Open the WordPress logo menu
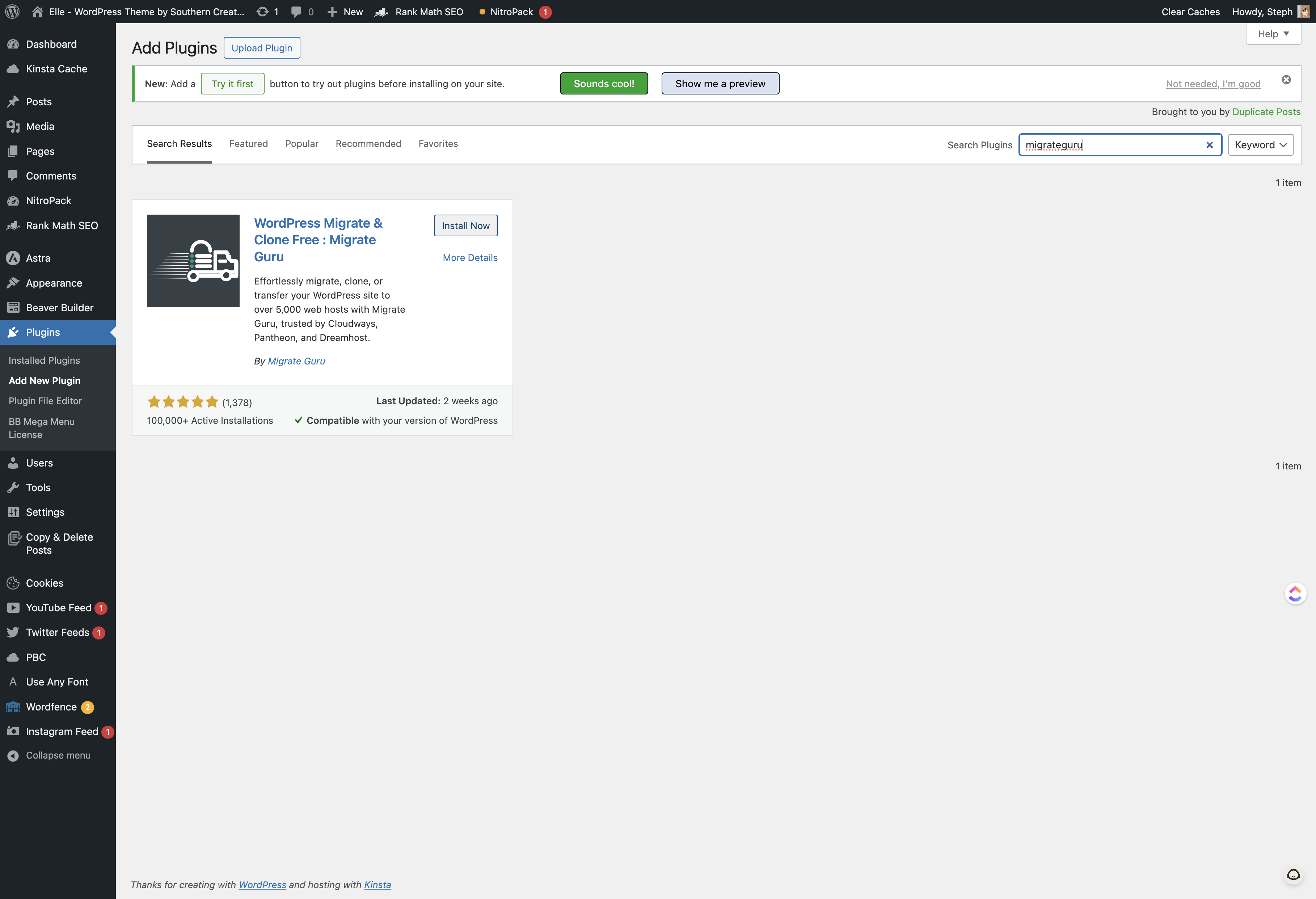The width and height of the screenshot is (1316, 899). [x=12, y=12]
